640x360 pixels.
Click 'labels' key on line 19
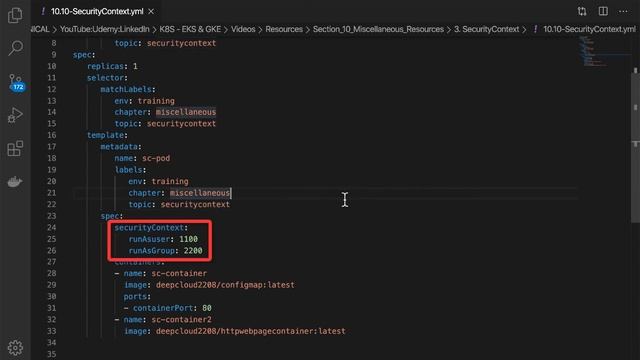click(x=128, y=170)
